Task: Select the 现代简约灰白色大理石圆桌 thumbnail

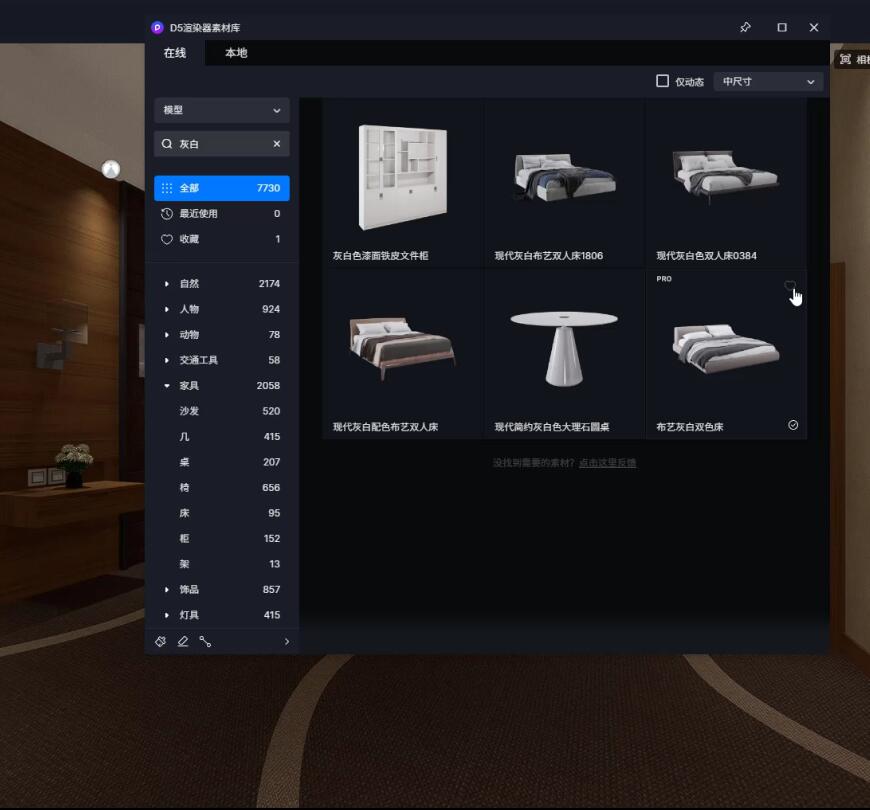Action: [x=564, y=348]
